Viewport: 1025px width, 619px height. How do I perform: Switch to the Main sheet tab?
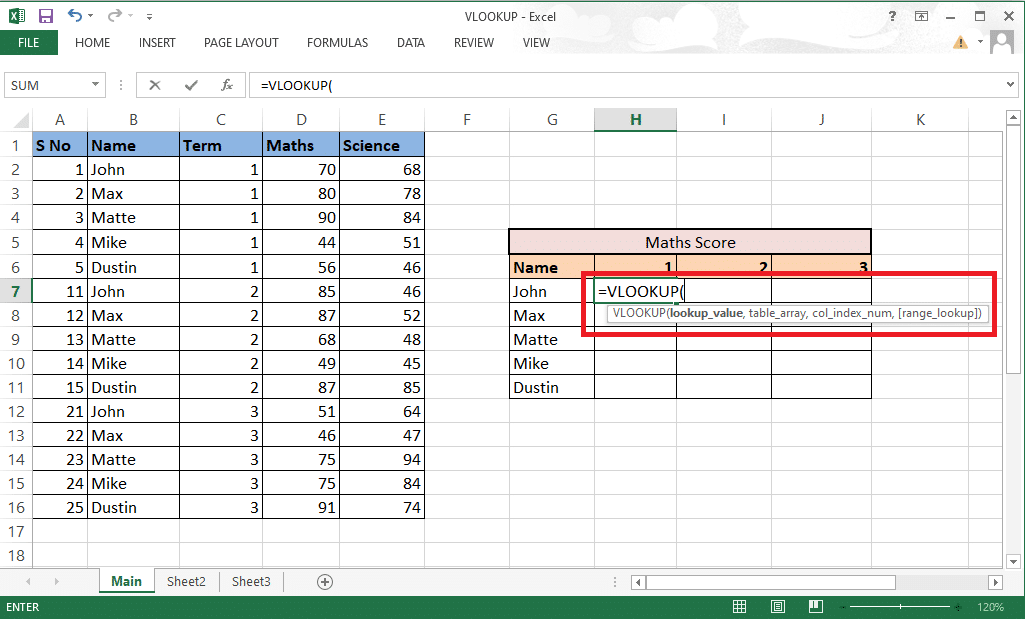tap(126, 582)
